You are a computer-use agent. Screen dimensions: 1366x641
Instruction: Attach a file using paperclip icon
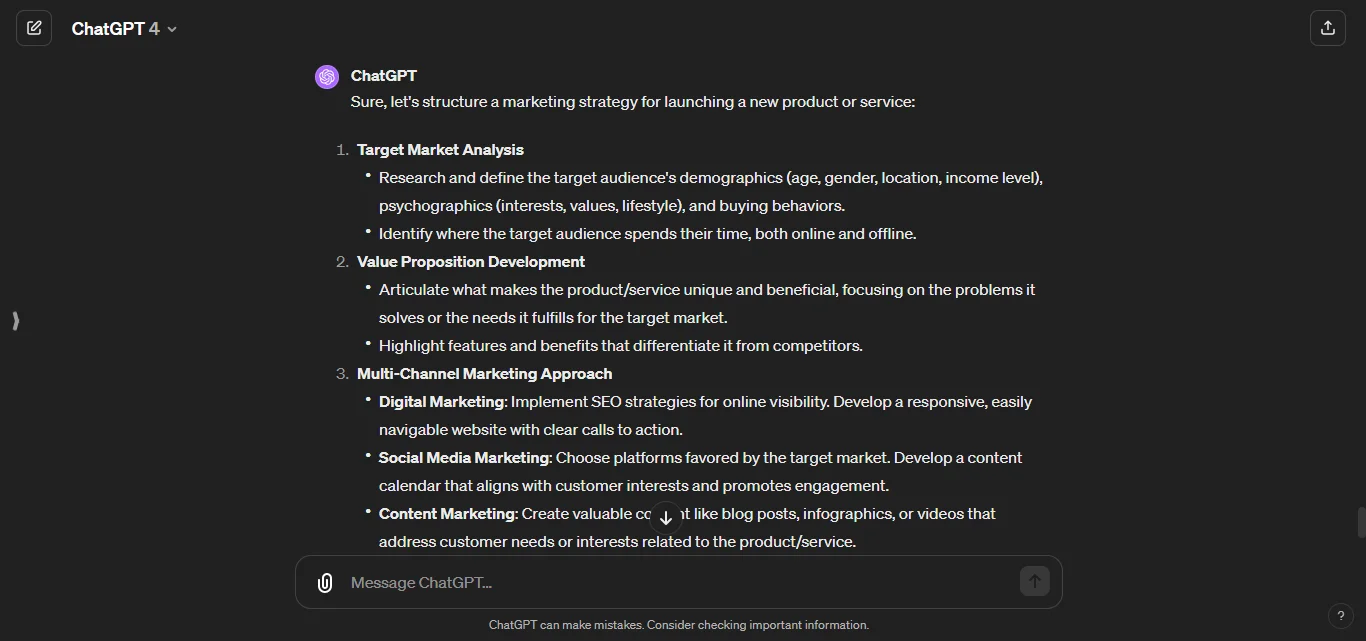pos(325,583)
